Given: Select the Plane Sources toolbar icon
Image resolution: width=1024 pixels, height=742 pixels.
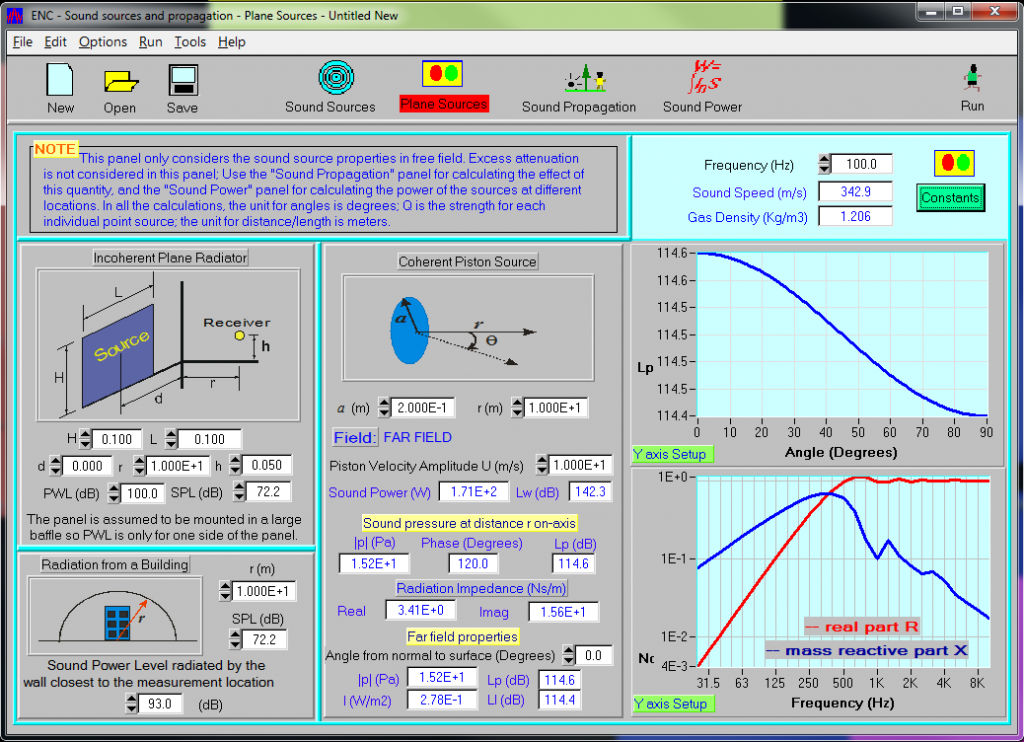Looking at the screenshot, I should point(443,74).
